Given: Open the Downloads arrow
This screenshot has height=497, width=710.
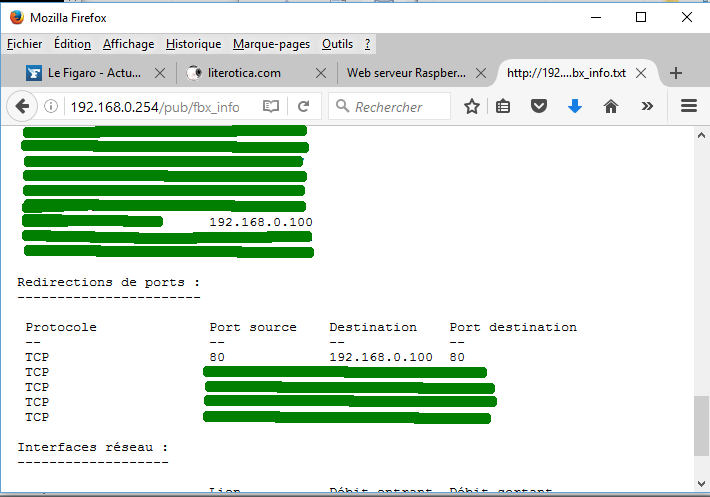Looking at the screenshot, I should pyautogui.click(x=575, y=106).
